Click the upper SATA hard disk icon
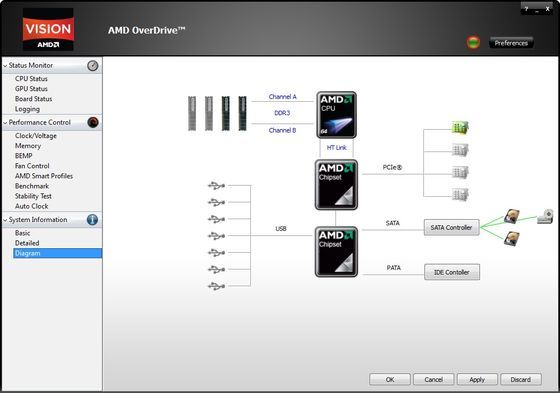This screenshot has width=560, height=393. click(x=512, y=217)
